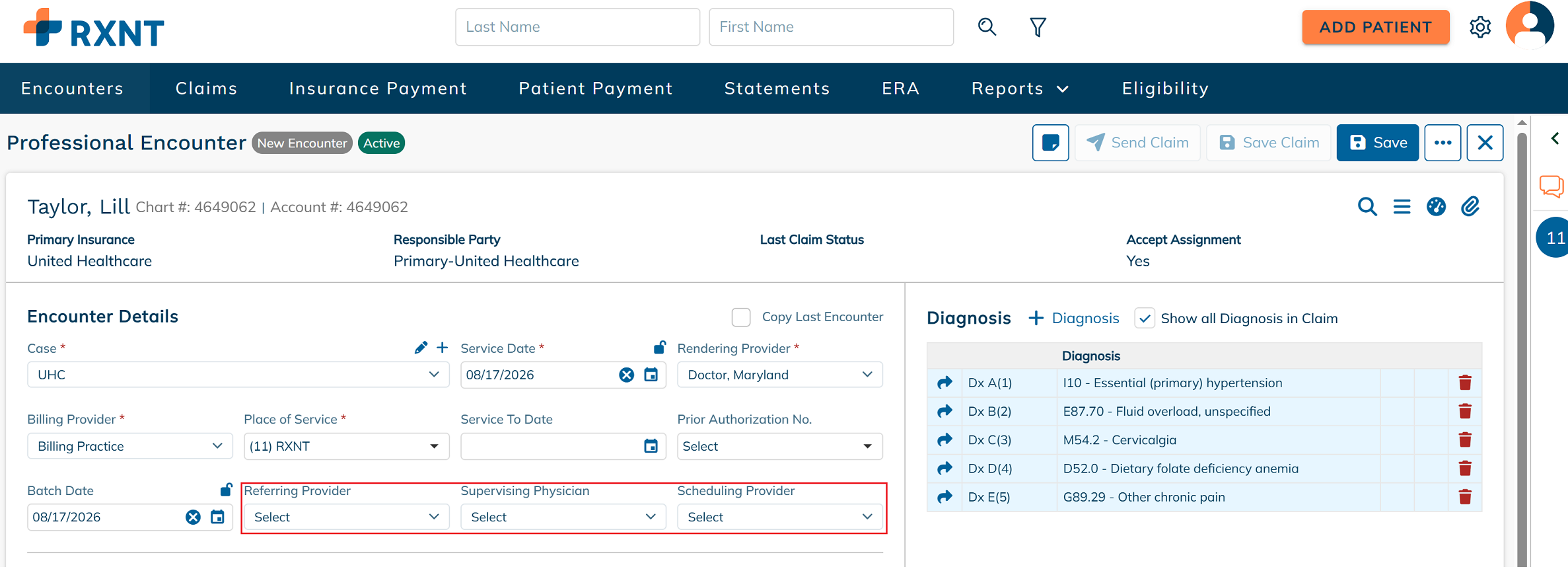Open the Place of Service dropdown

point(347,446)
